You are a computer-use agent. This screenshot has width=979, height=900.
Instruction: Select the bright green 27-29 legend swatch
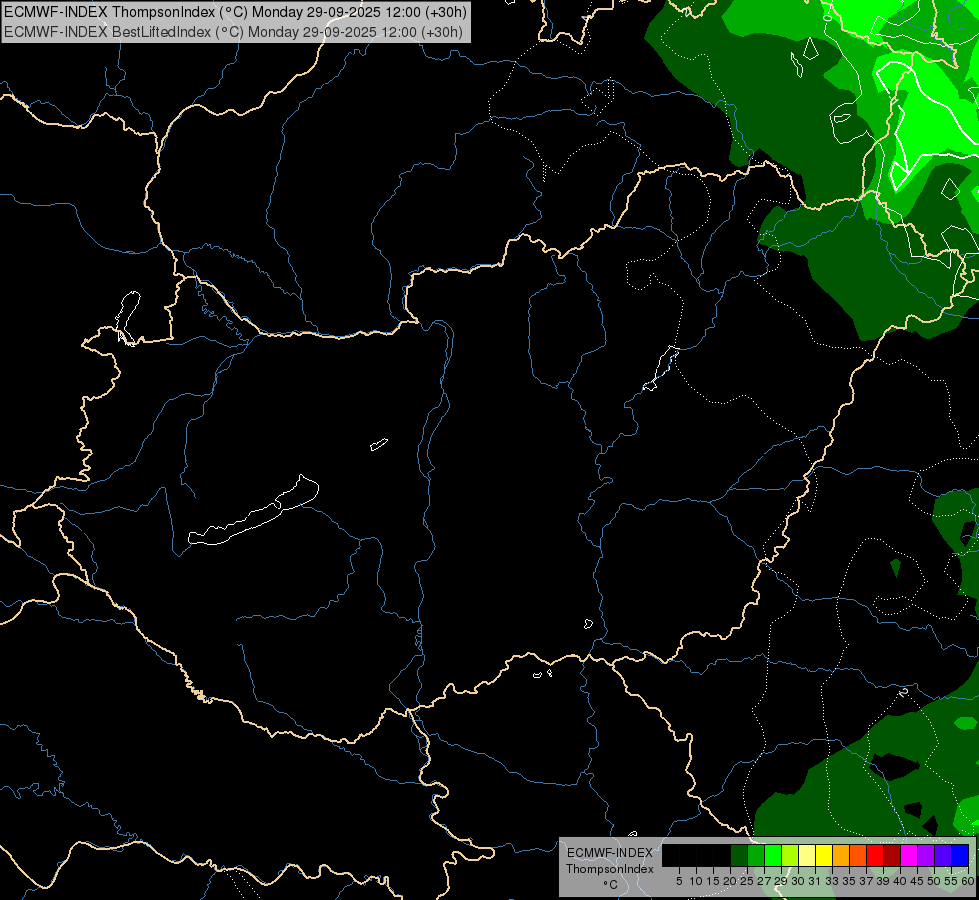773,855
